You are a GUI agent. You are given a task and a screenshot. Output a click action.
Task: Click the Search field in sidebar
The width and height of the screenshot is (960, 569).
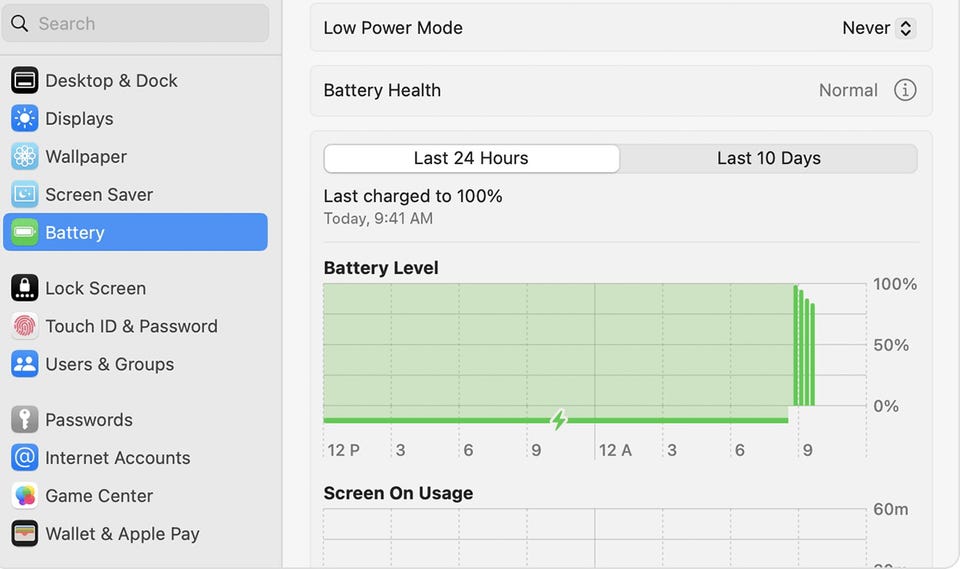pyautogui.click(x=135, y=23)
